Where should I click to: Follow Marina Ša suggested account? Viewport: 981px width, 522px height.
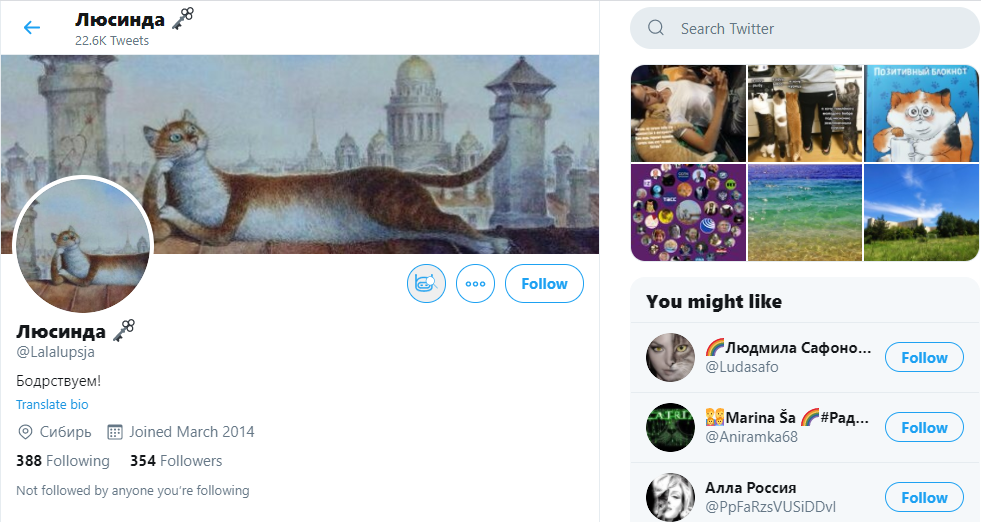click(x=923, y=427)
